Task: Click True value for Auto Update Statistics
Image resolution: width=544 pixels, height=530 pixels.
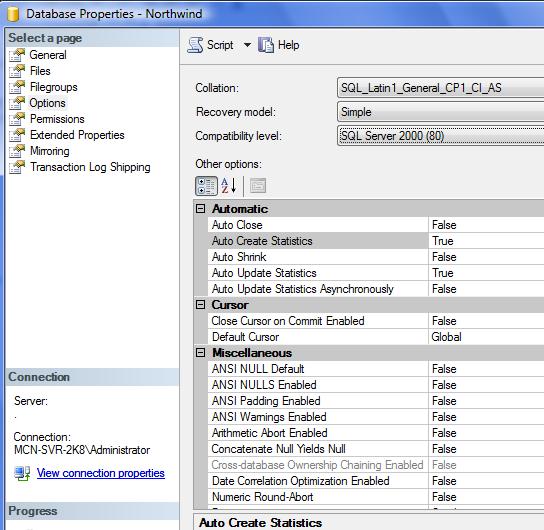Action: pyautogui.click(x=443, y=273)
